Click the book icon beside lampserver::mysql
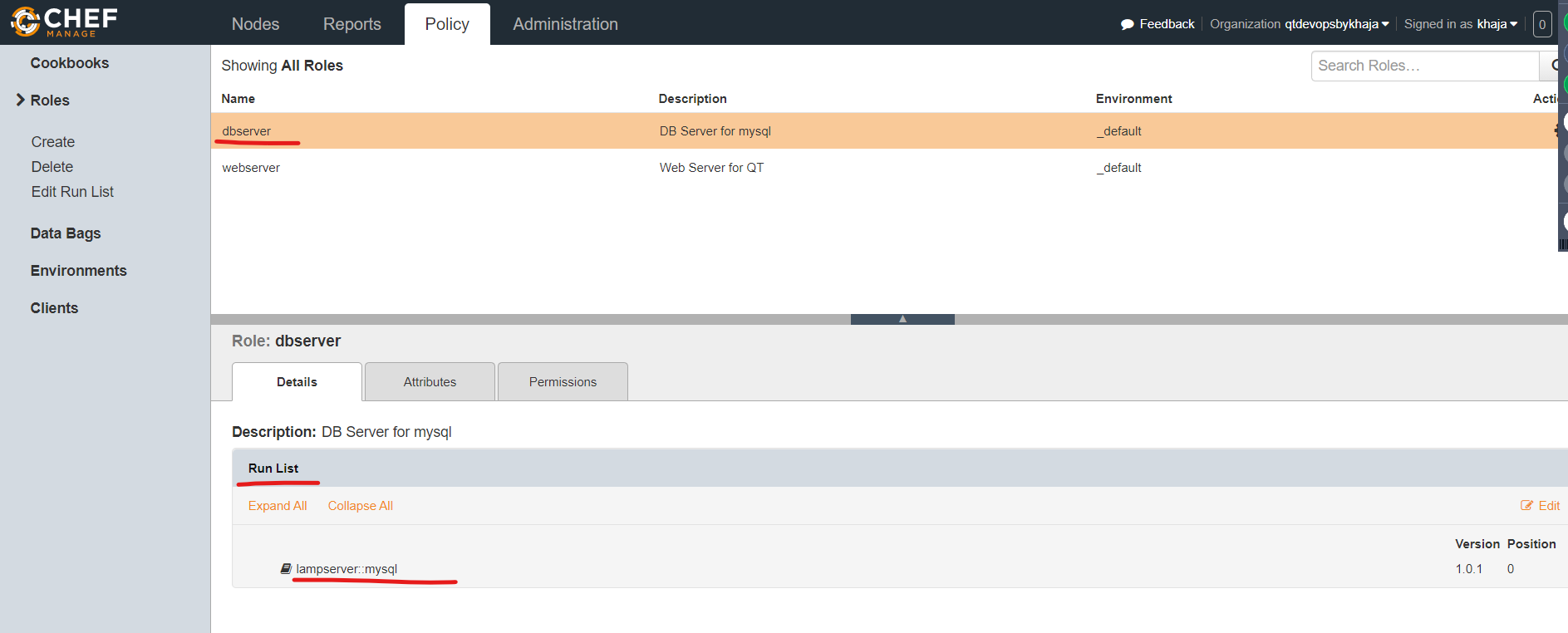The height and width of the screenshot is (633, 1568). [x=286, y=569]
